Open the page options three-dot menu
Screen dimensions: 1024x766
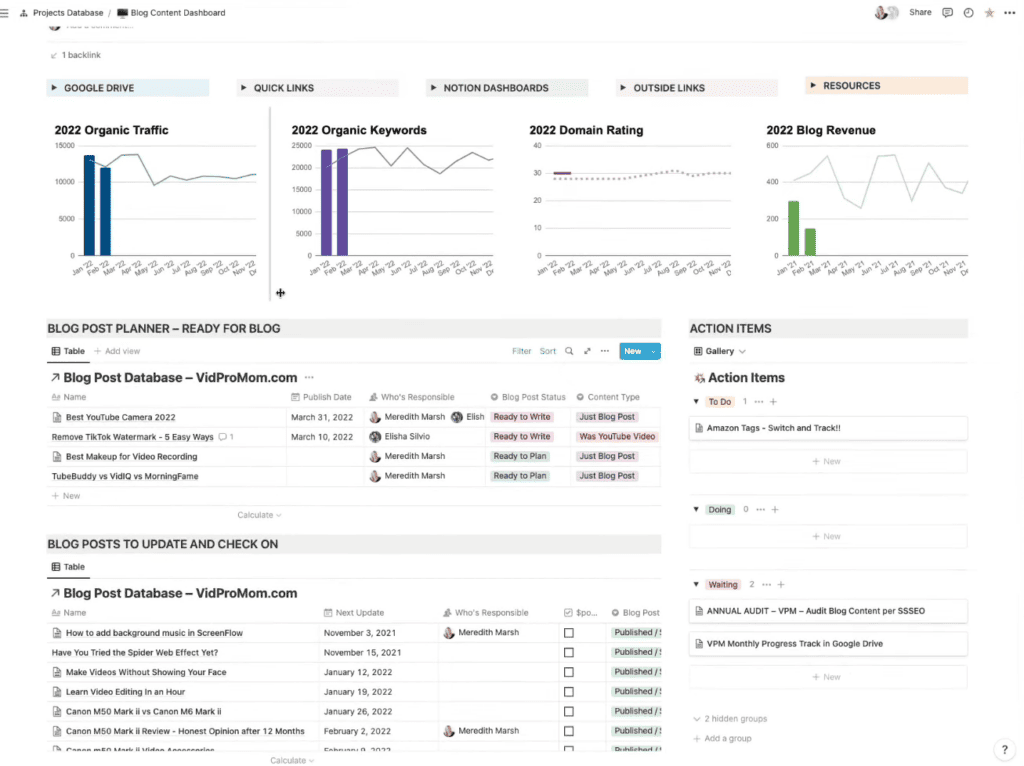coord(1010,12)
